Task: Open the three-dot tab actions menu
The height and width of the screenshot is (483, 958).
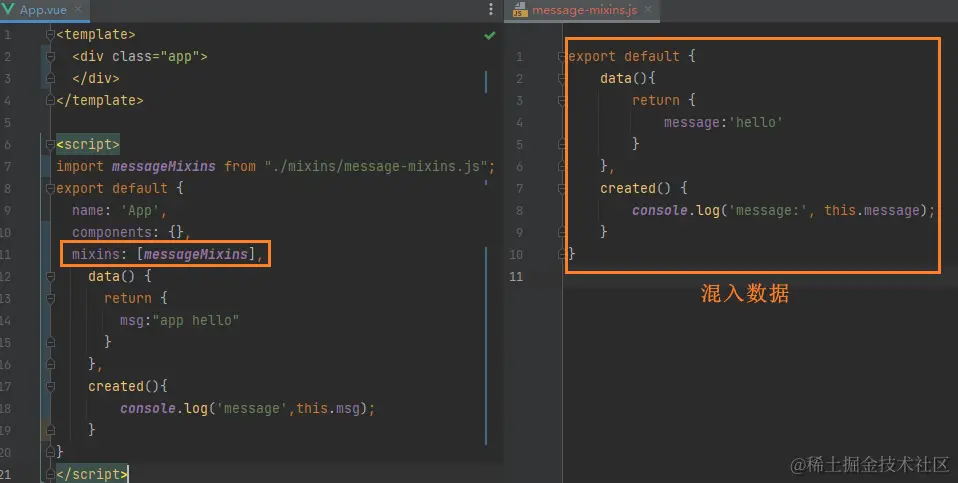Action: [x=491, y=9]
